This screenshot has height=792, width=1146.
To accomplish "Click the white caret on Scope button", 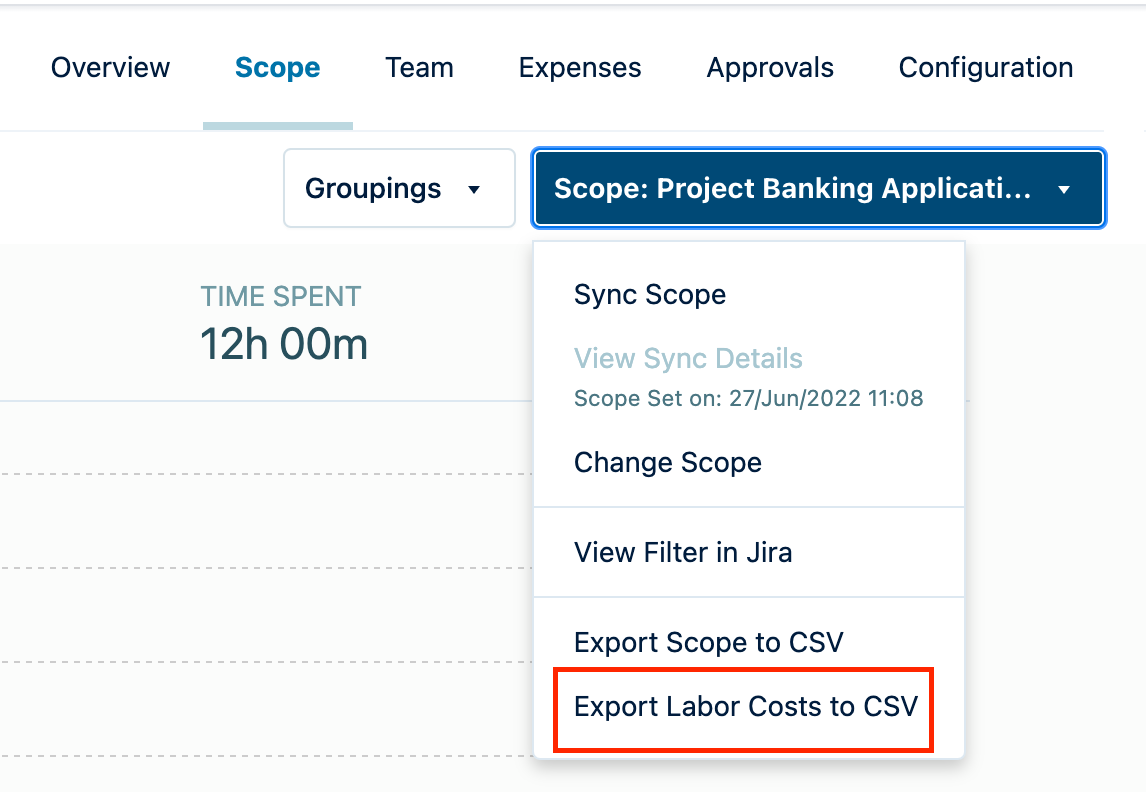I will point(1064,190).
